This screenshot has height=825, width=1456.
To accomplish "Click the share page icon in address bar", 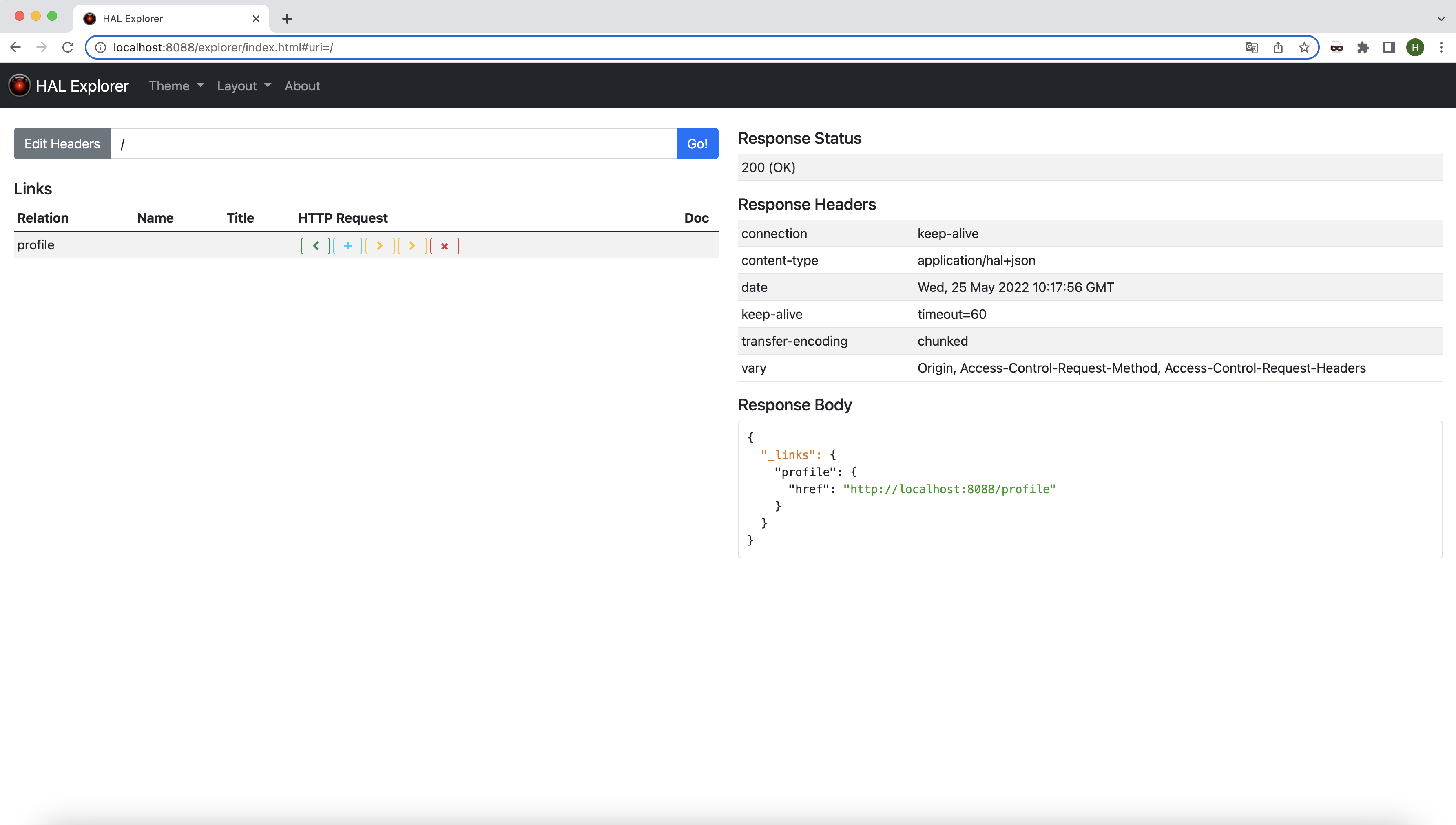I will 1278,48.
